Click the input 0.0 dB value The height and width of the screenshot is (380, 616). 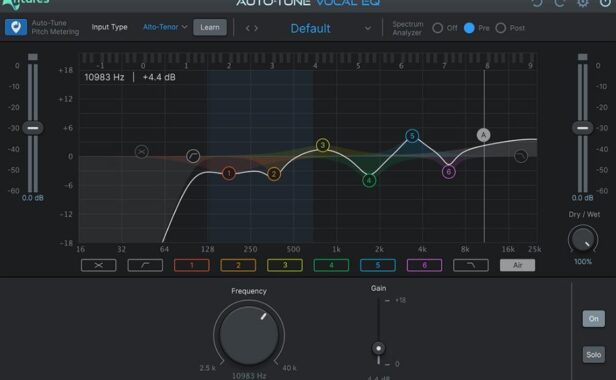(33, 198)
